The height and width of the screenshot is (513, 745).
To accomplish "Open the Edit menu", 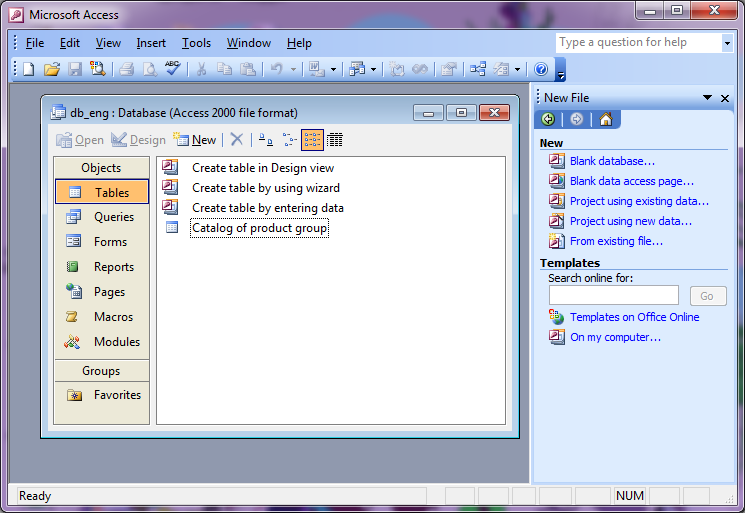I will pos(69,43).
